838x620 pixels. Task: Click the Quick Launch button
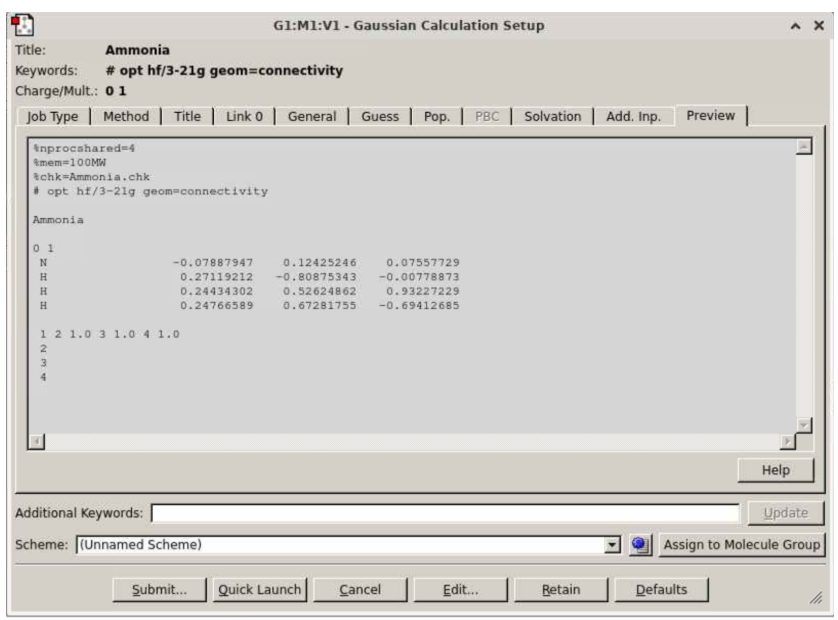260,589
